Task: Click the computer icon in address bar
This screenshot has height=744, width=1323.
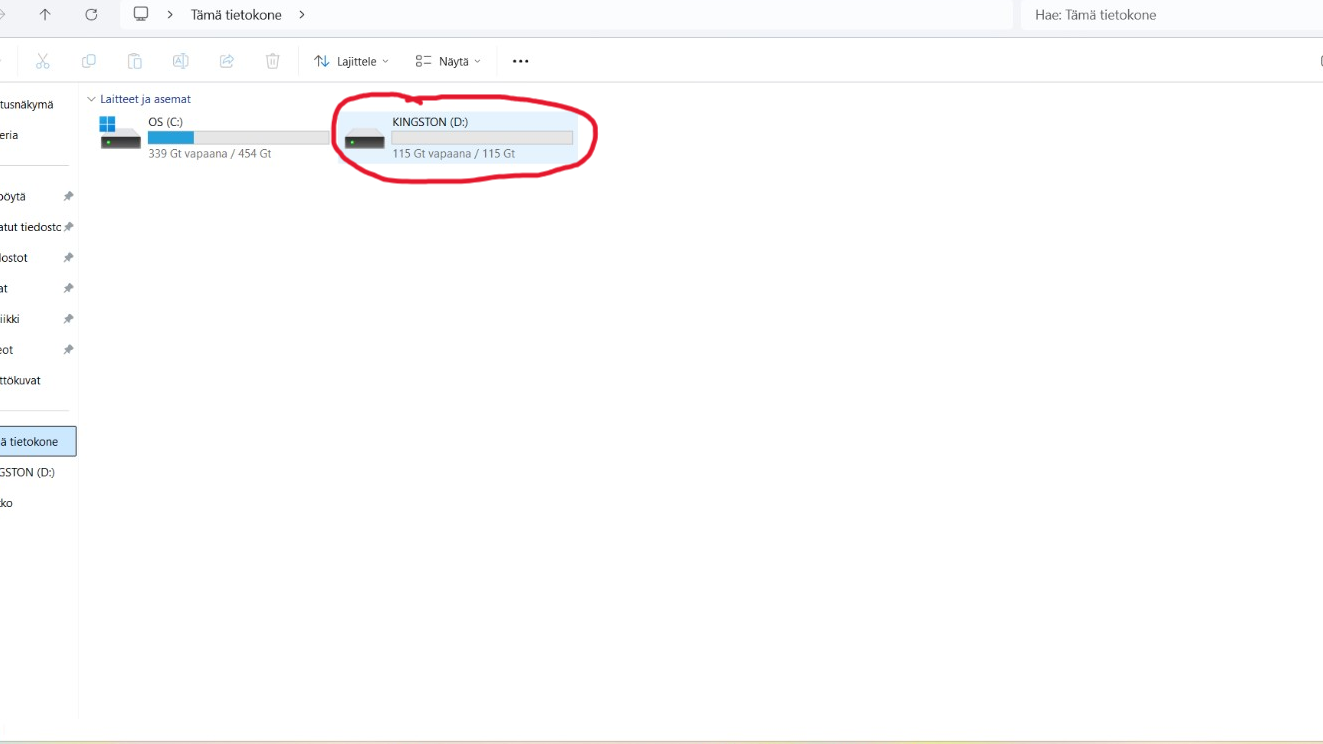Action: point(141,15)
